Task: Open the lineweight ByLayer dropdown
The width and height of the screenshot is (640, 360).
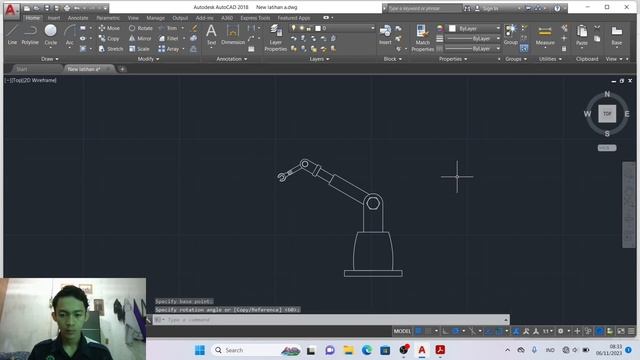Action: click(x=473, y=38)
